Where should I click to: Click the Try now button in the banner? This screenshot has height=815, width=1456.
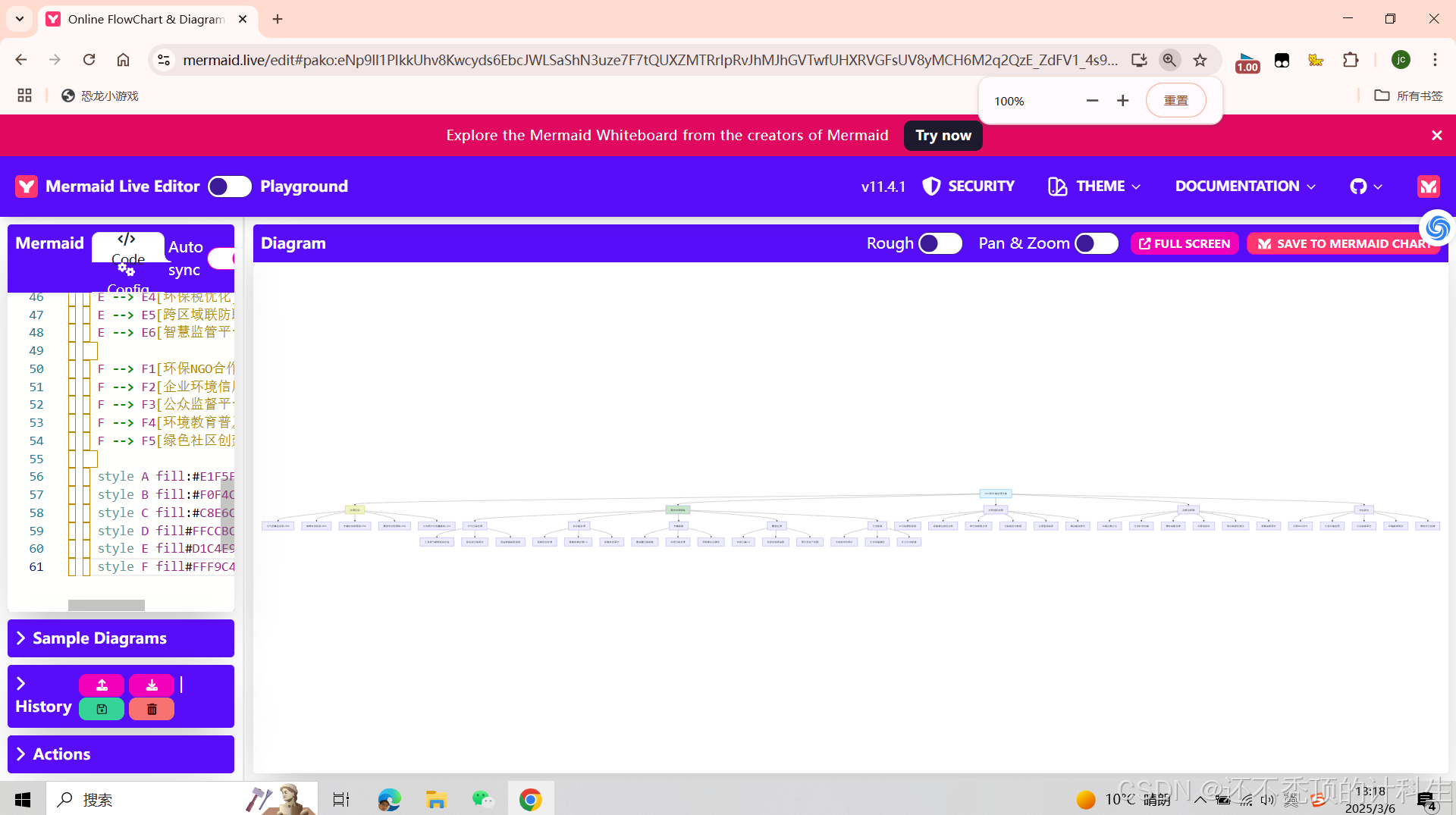click(x=943, y=135)
